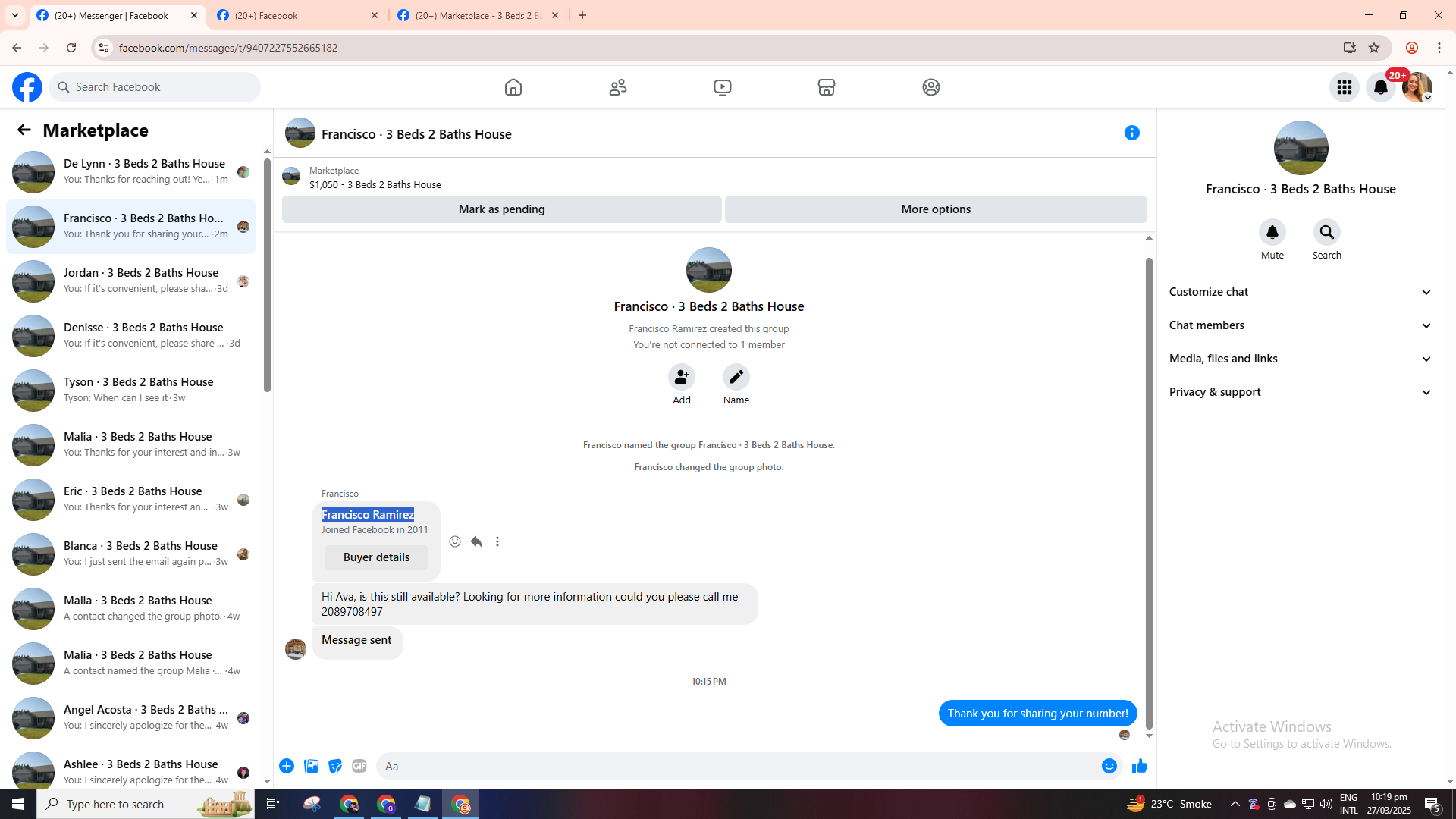Open the Groups icon in top navigation
This screenshot has height=819, width=1456.
click(x=931, y=87)
